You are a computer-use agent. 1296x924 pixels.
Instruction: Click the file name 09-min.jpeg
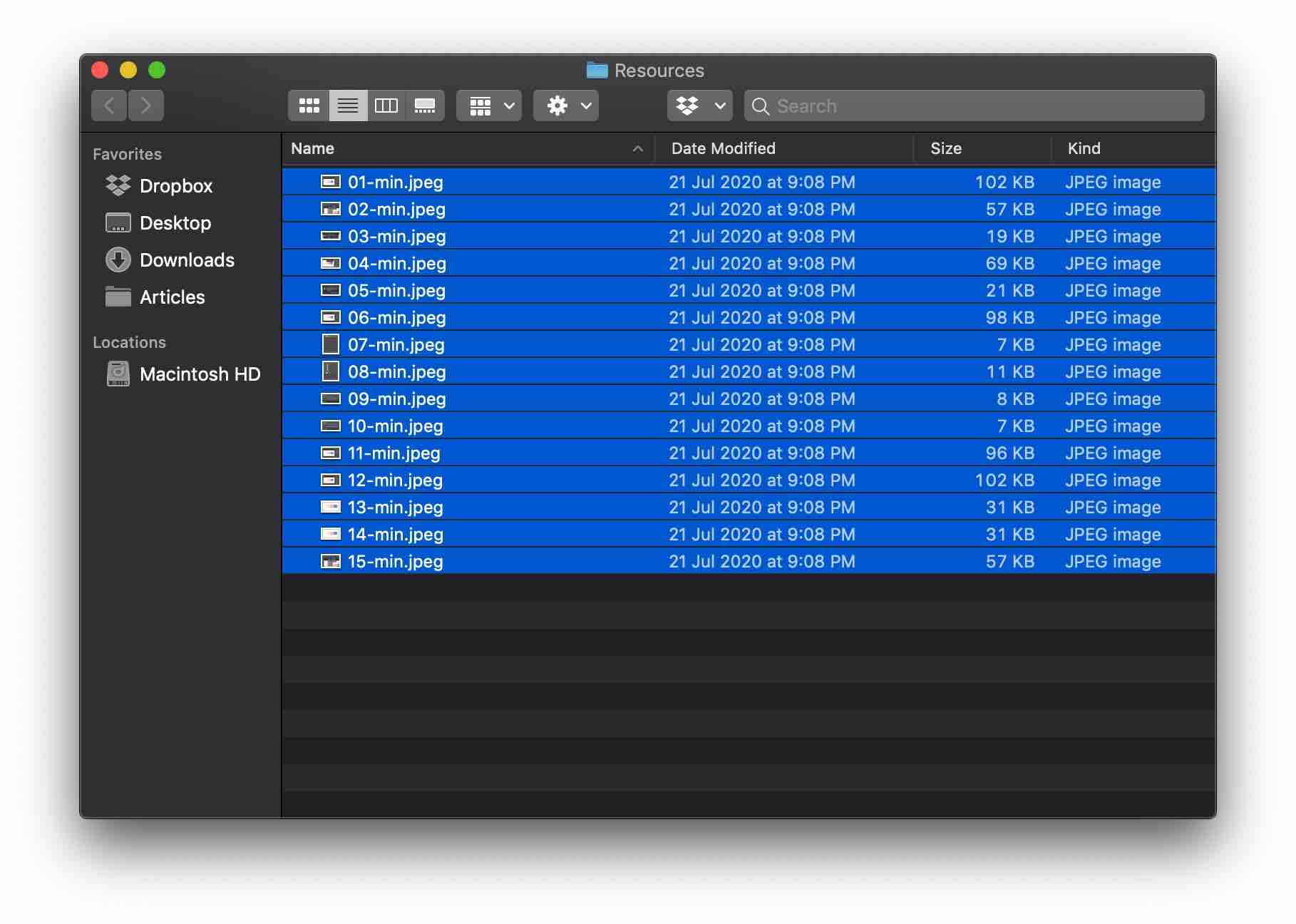tap(397, 399)
